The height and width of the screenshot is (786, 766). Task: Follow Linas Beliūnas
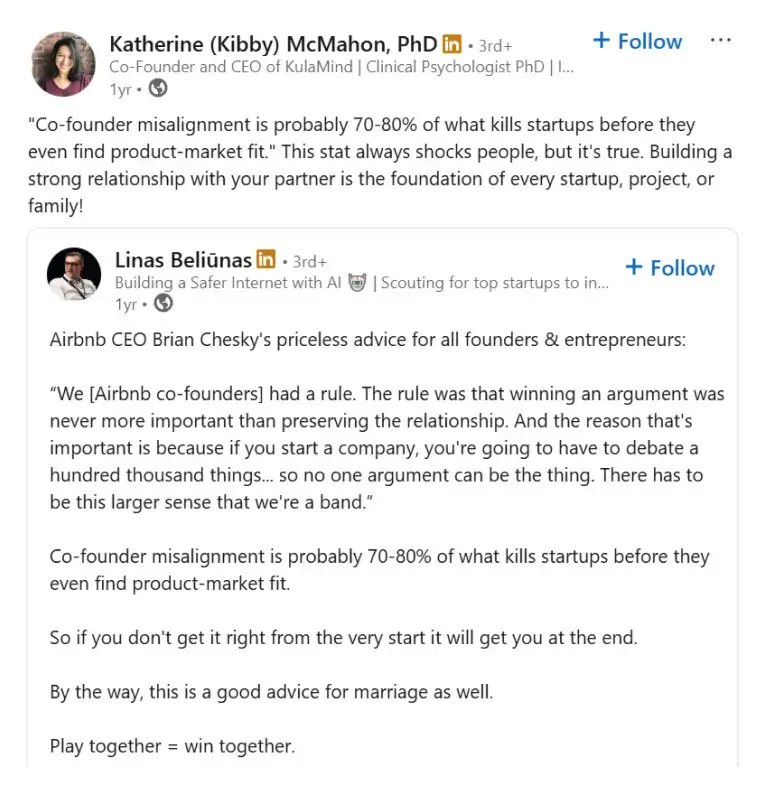(x=669, y=268)
